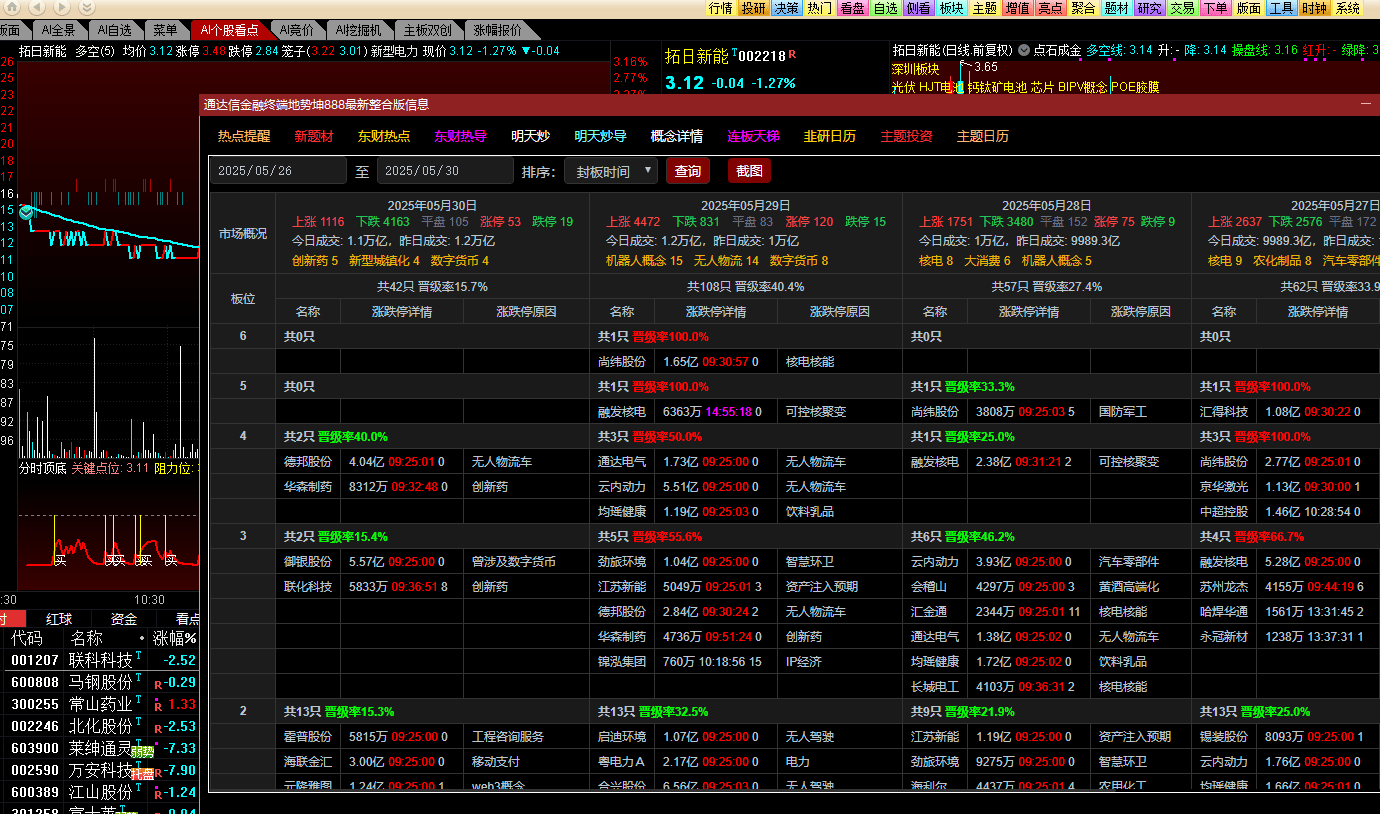The width and height of the screenshot is (1380, 814).
Task: Click the T marker next to 联科科技
Action: pos(139,657)
